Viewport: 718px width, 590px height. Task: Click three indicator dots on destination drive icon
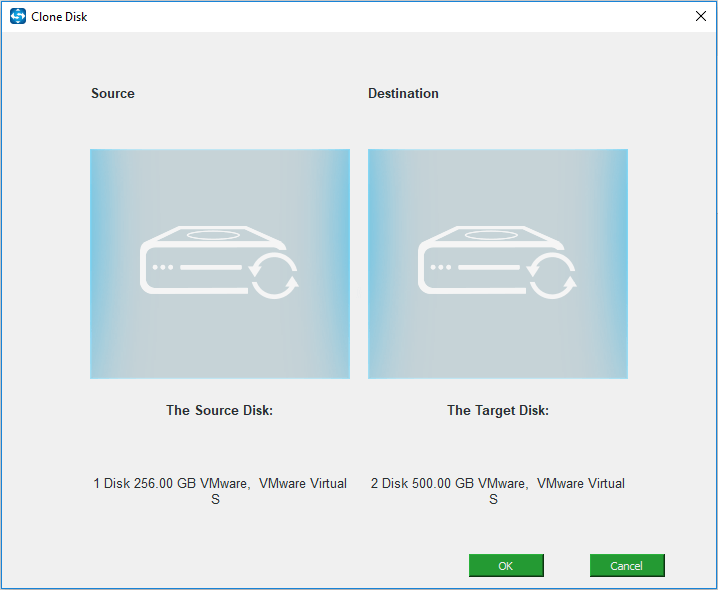(x=438, y=268)
